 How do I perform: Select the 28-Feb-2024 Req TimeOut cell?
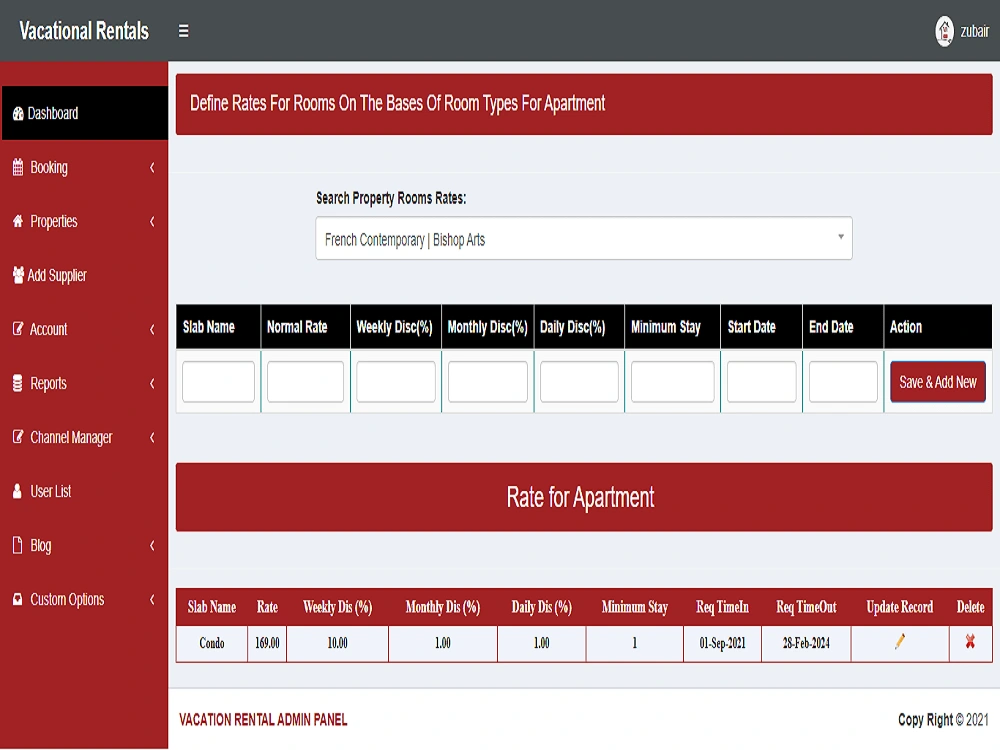click(806, 643)
